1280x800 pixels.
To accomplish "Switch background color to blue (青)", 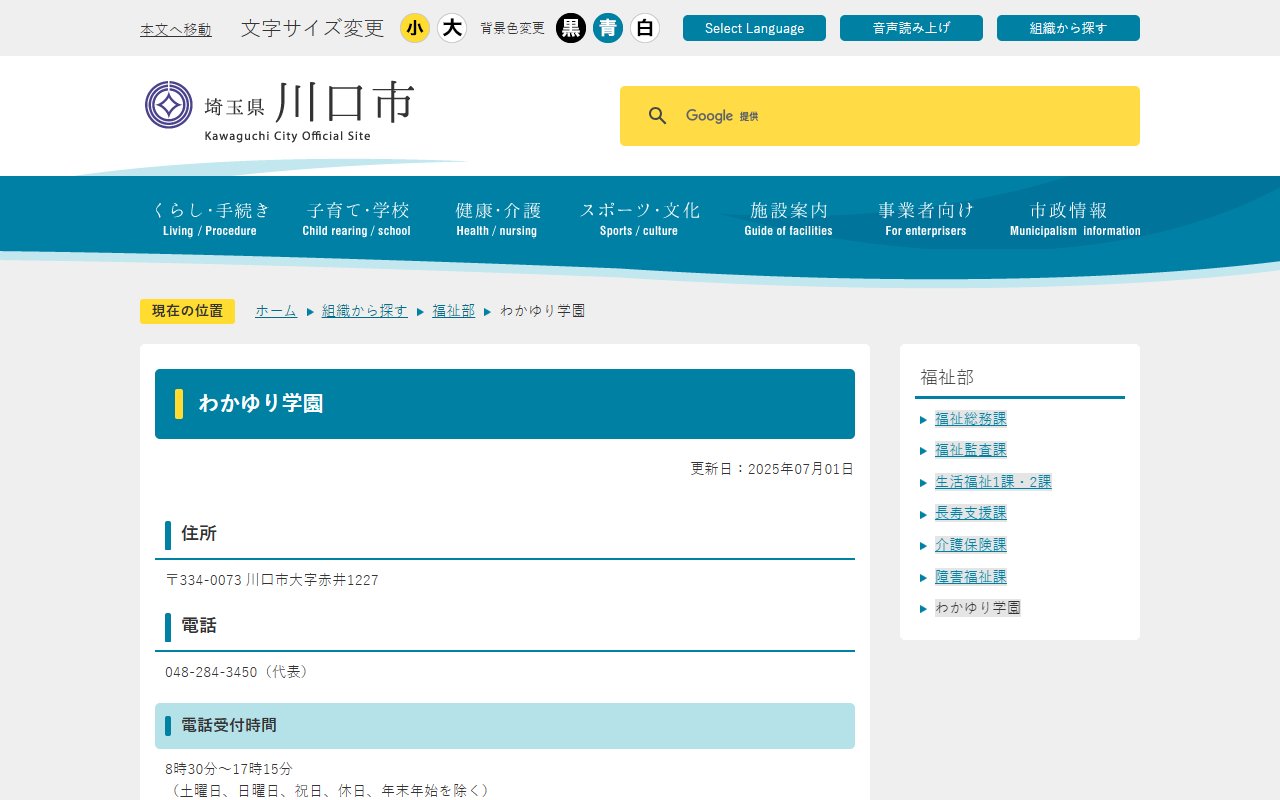I will (x=608, y=28).
